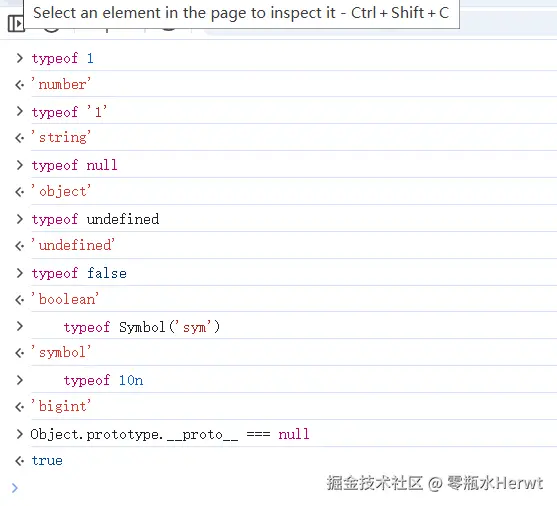
Task: Click the input chevron beside typeof false
Action: point(20,273)
